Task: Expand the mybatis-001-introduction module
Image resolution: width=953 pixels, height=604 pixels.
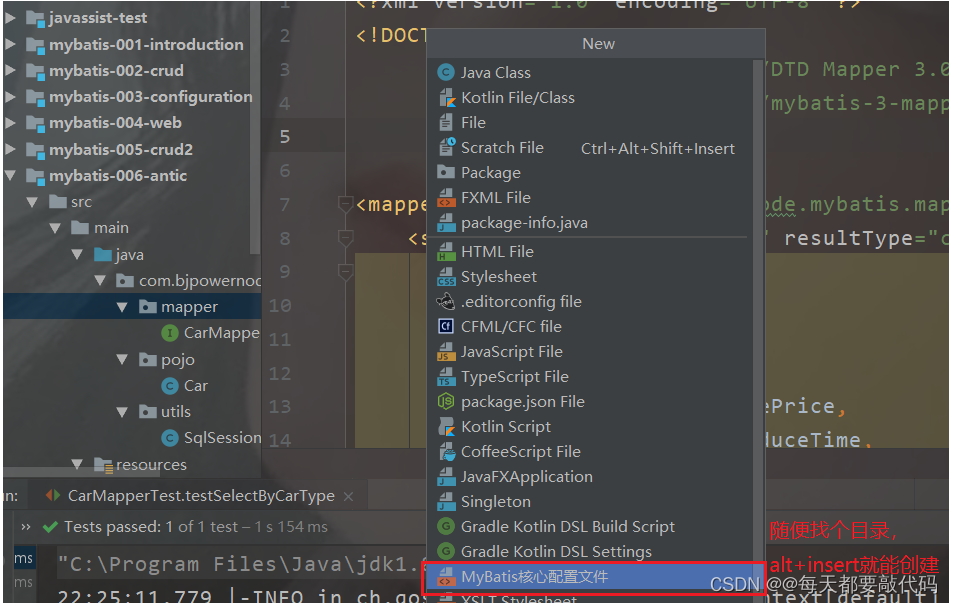Action: pyautogui.click(x=10, y=44)
